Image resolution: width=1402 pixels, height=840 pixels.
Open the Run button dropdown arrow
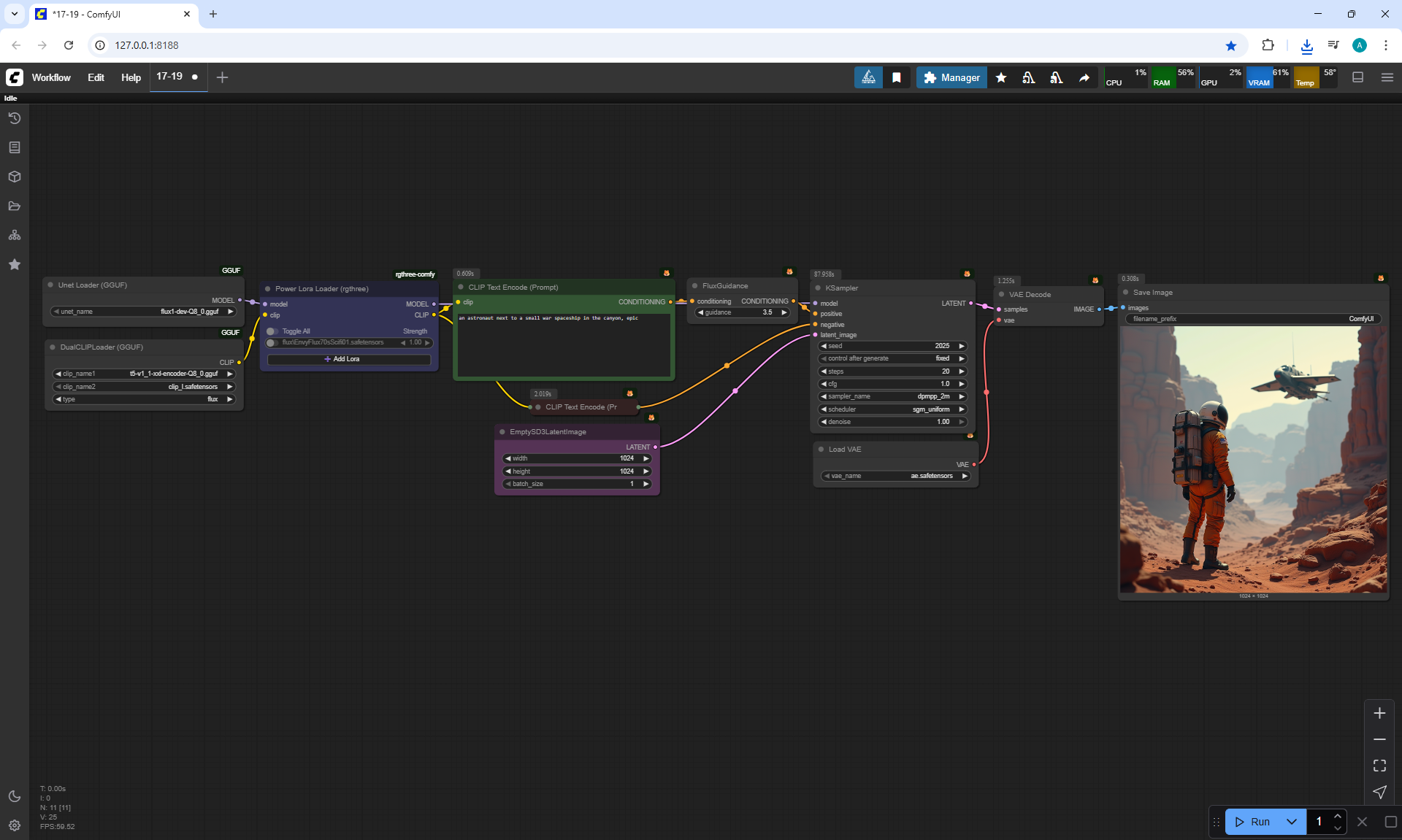[1291, 822]
